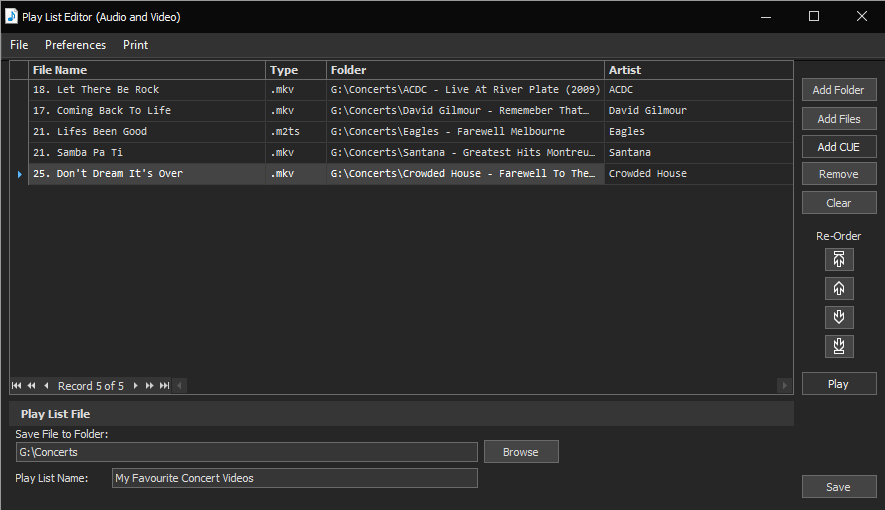
Task: Jump to last record in navigator
Action: click(x=164, y=386)
